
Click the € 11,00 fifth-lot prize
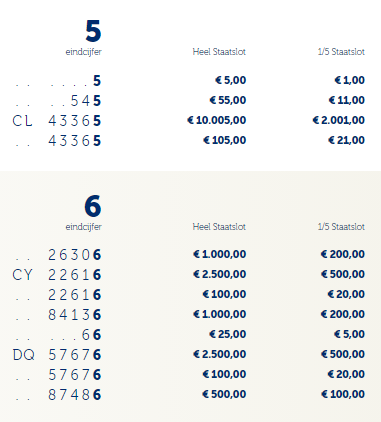[x=347, y=100]
